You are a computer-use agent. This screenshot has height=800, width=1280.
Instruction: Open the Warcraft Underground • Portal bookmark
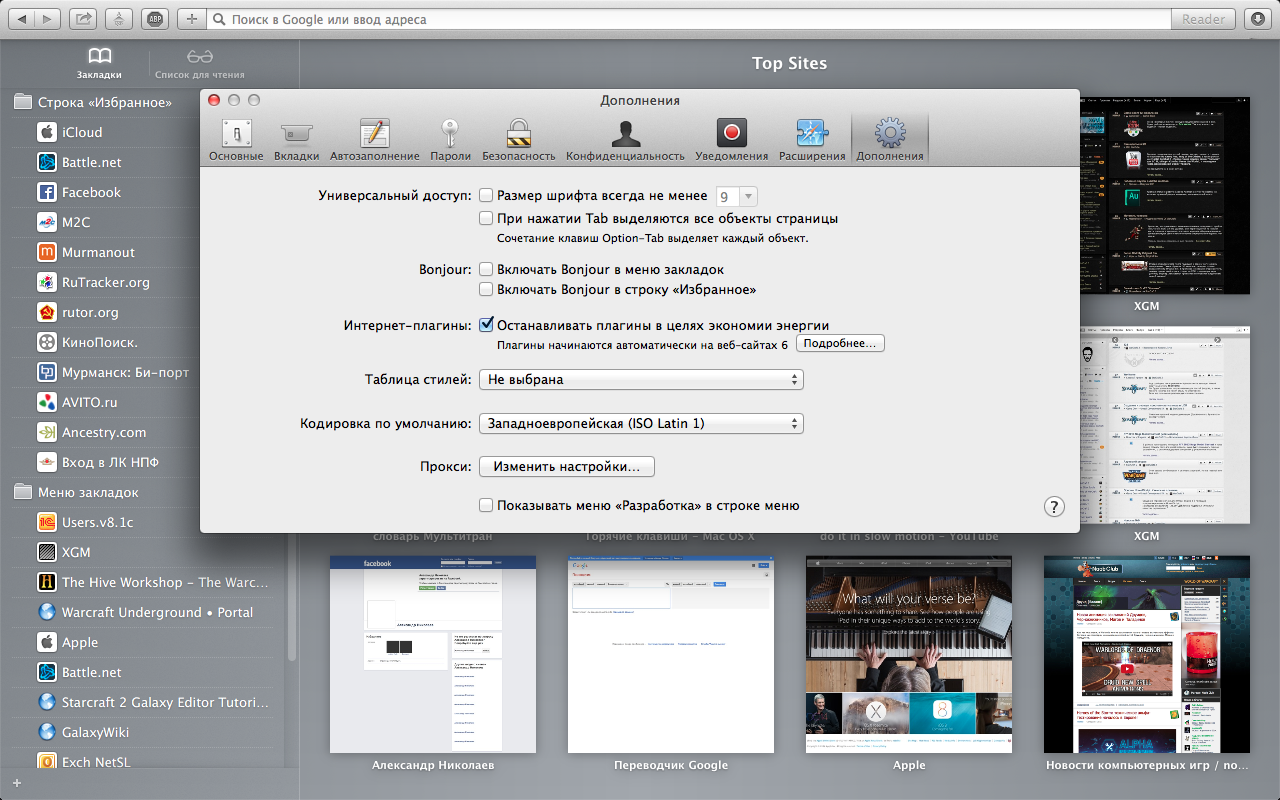143,612
